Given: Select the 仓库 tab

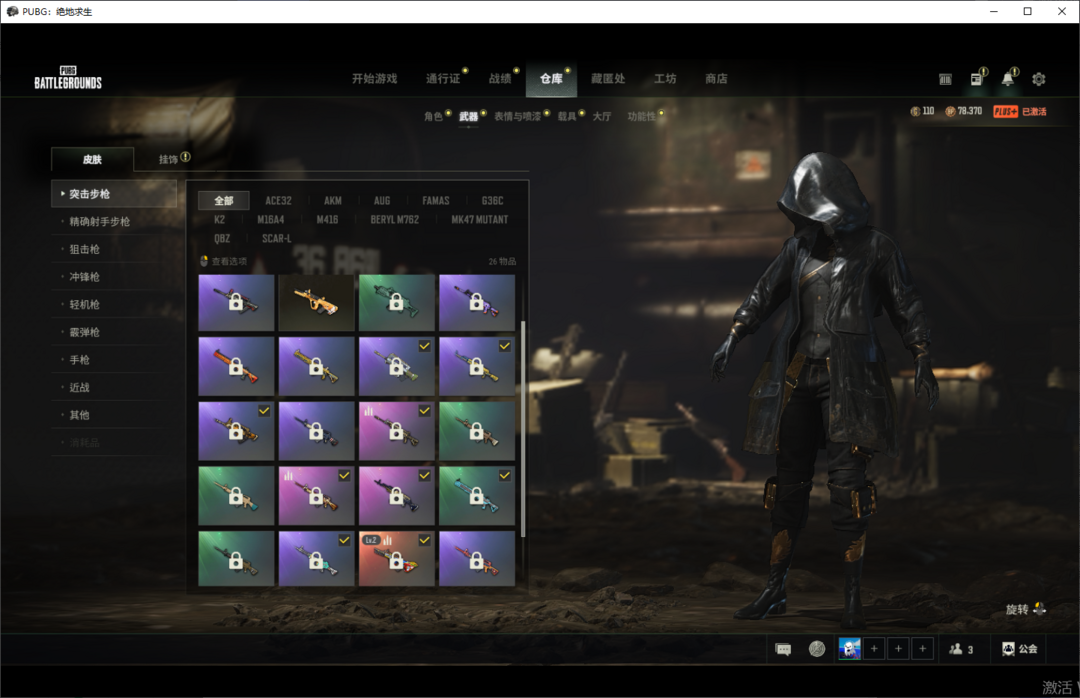Looking at the screenshot, I should pos(551,79).
